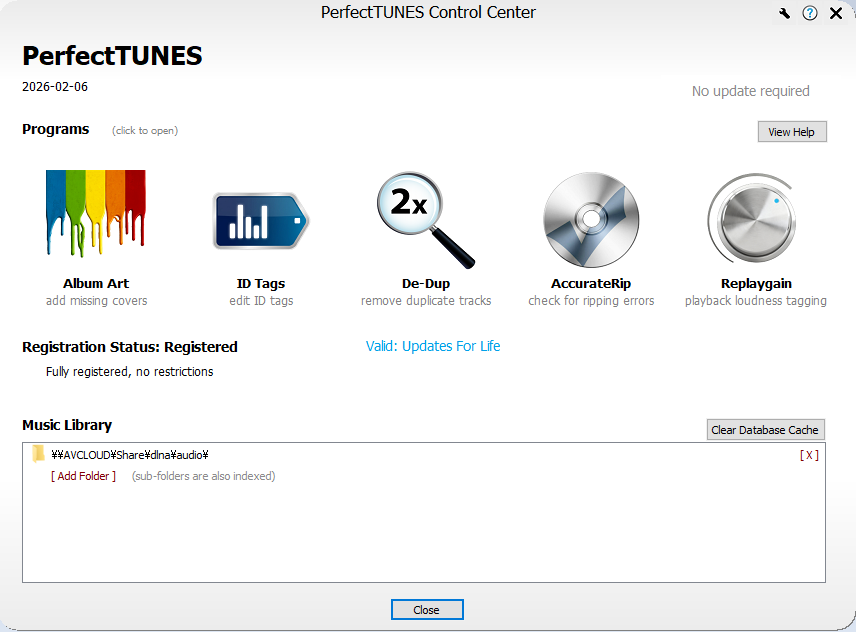The width and height of the screenshot is (856, 632).
Task: Click the 'No update required' status text
Action: coord(750,91)
